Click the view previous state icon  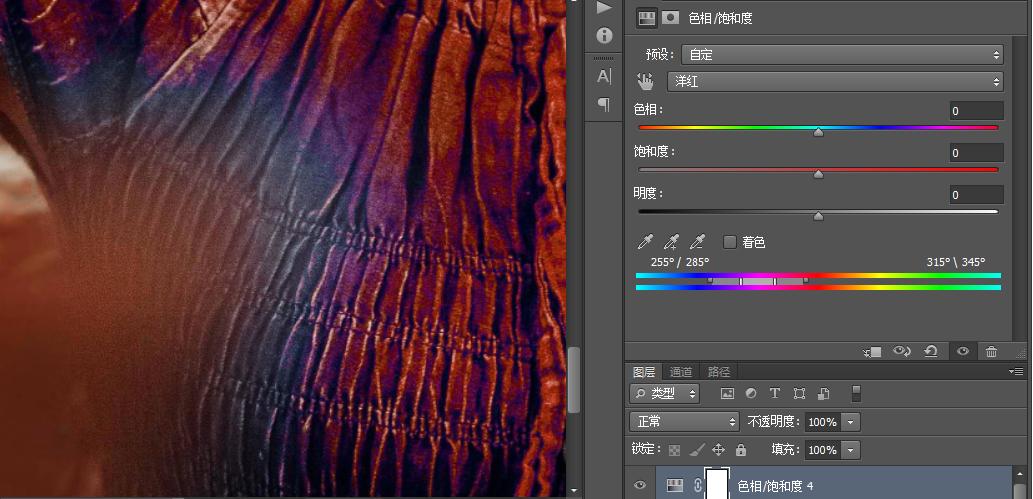902,351
